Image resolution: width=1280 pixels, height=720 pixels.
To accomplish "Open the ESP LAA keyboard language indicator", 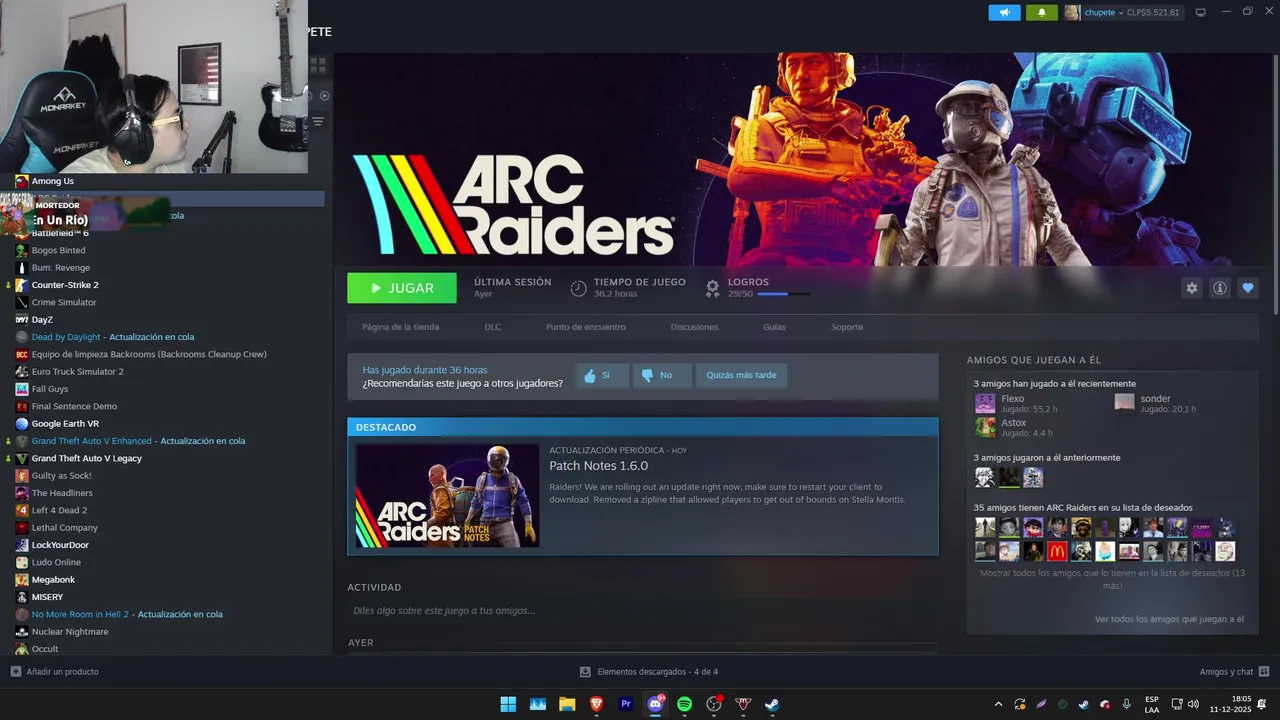I will click(x=1152, y=704).
